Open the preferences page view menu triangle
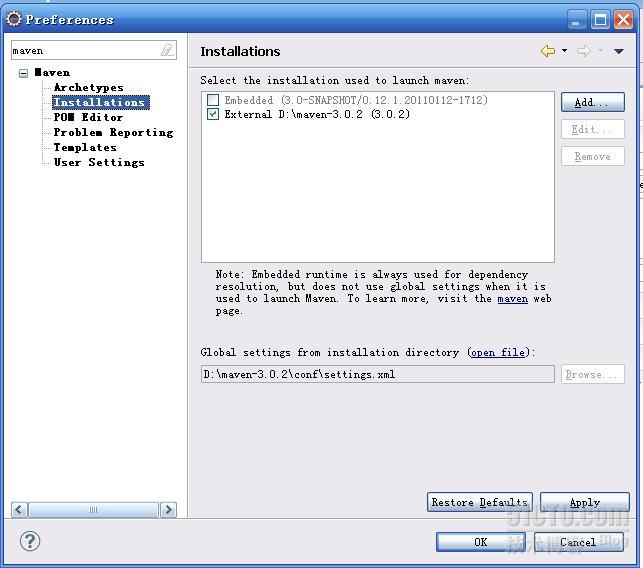 pos(619,51)
